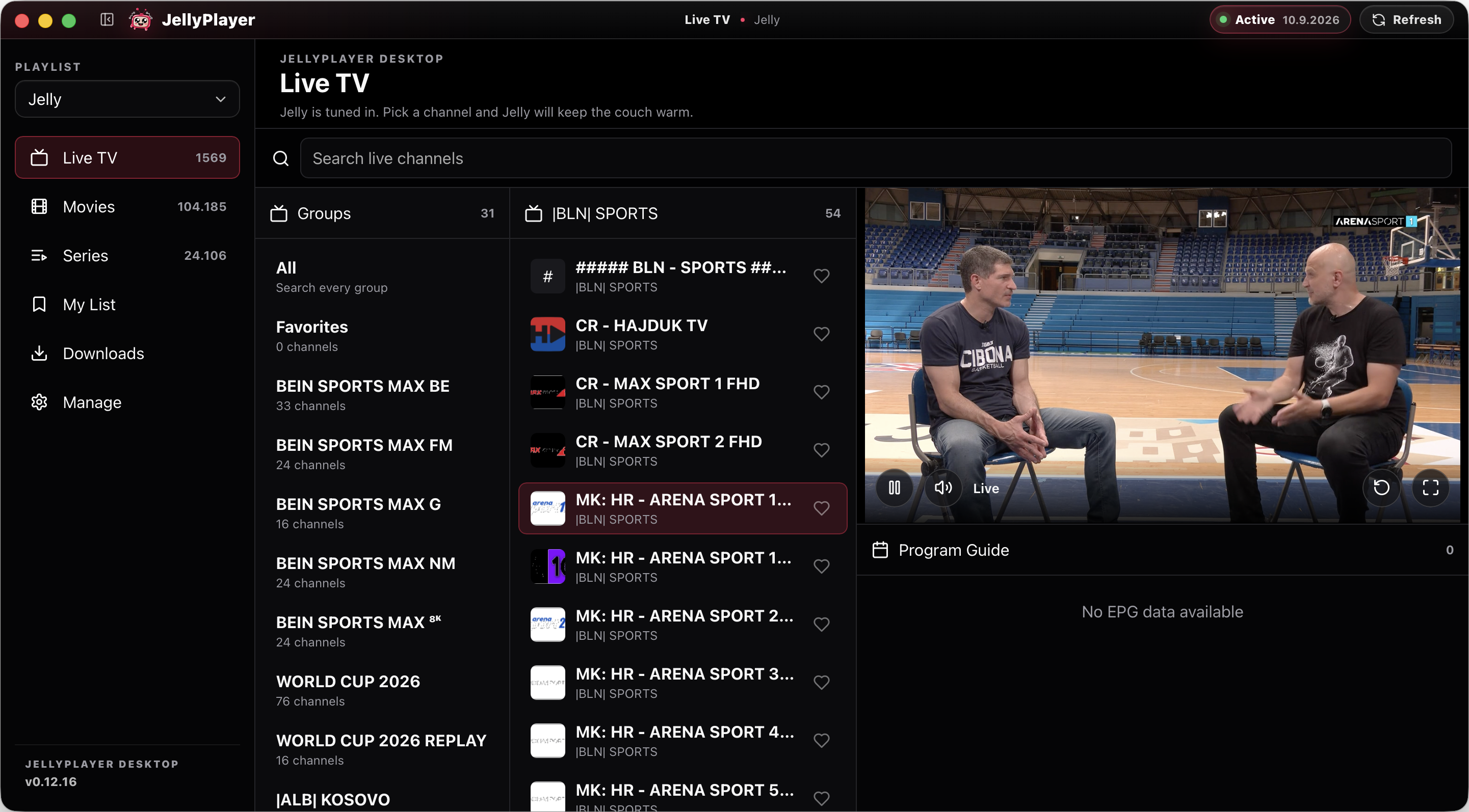1469x812 pixels.
Task: Favorite MK: HR - ARENA SPORT 2
Action: pyautogui.click(x=821, y=625)
